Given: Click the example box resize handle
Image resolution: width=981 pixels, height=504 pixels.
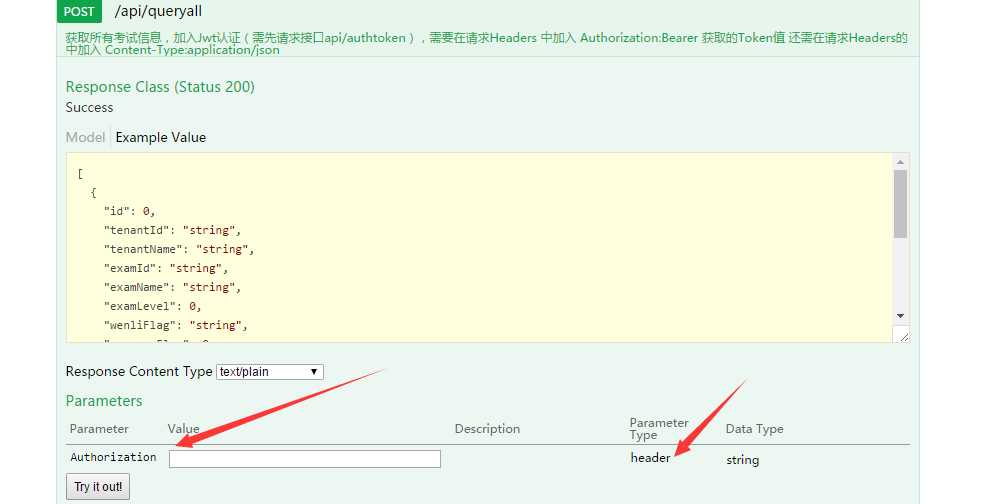Looking at the screenshot, I should [902, 335].
